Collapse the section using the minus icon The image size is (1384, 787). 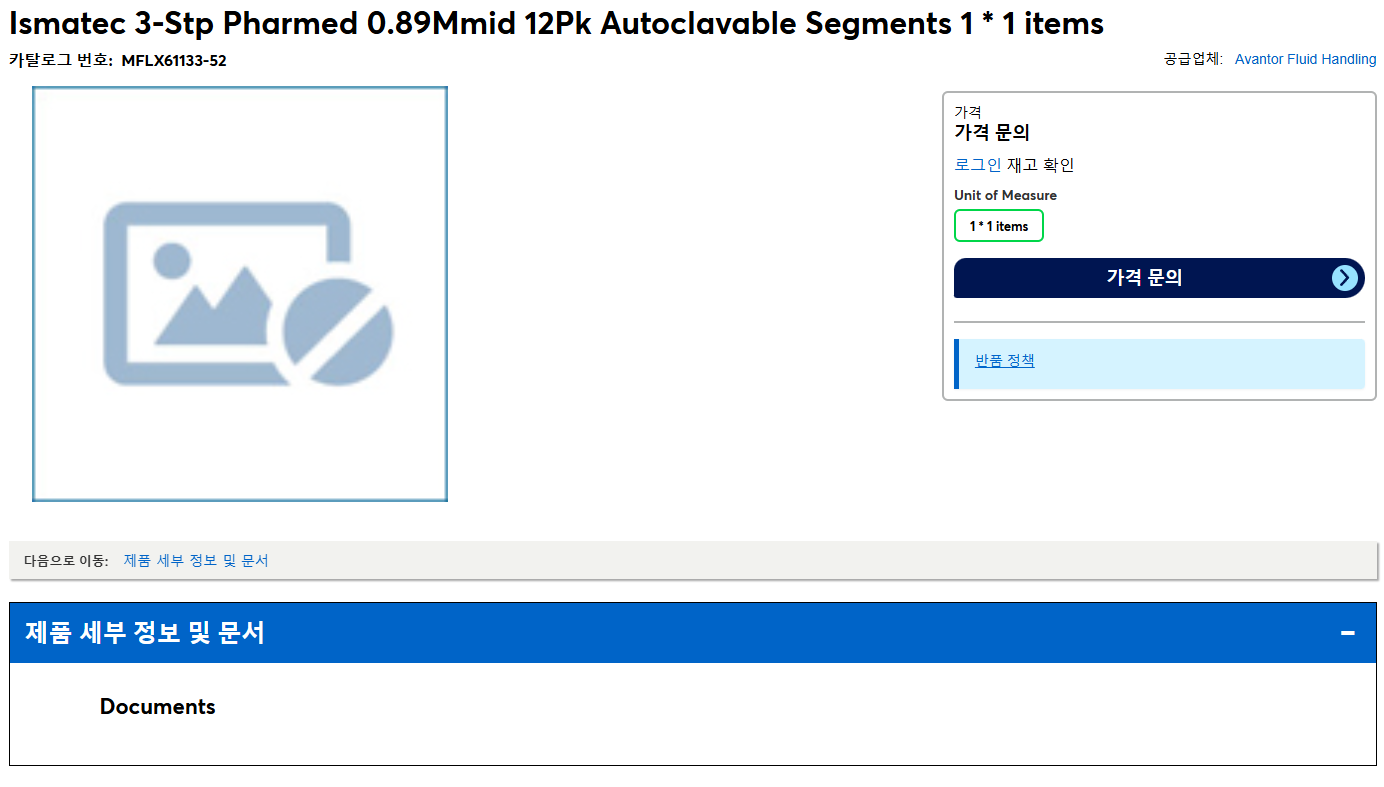coord(1348,633)
